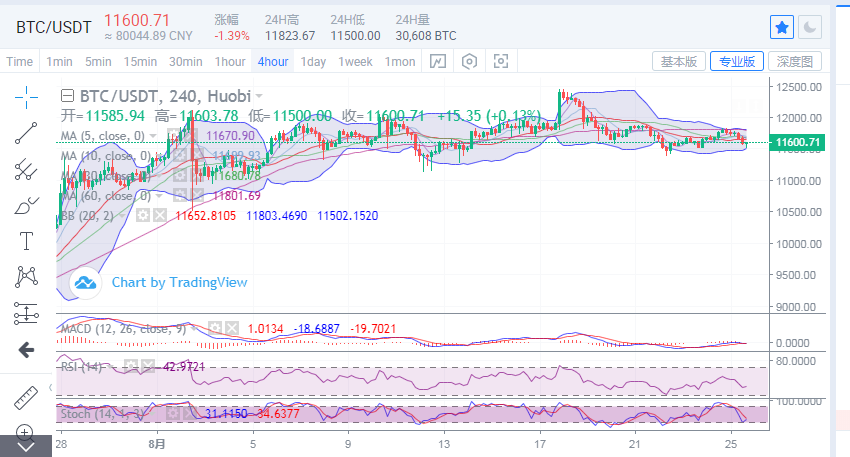Select the 1min interval
This screenshot has width=850, height=457.
coord(59,61)
